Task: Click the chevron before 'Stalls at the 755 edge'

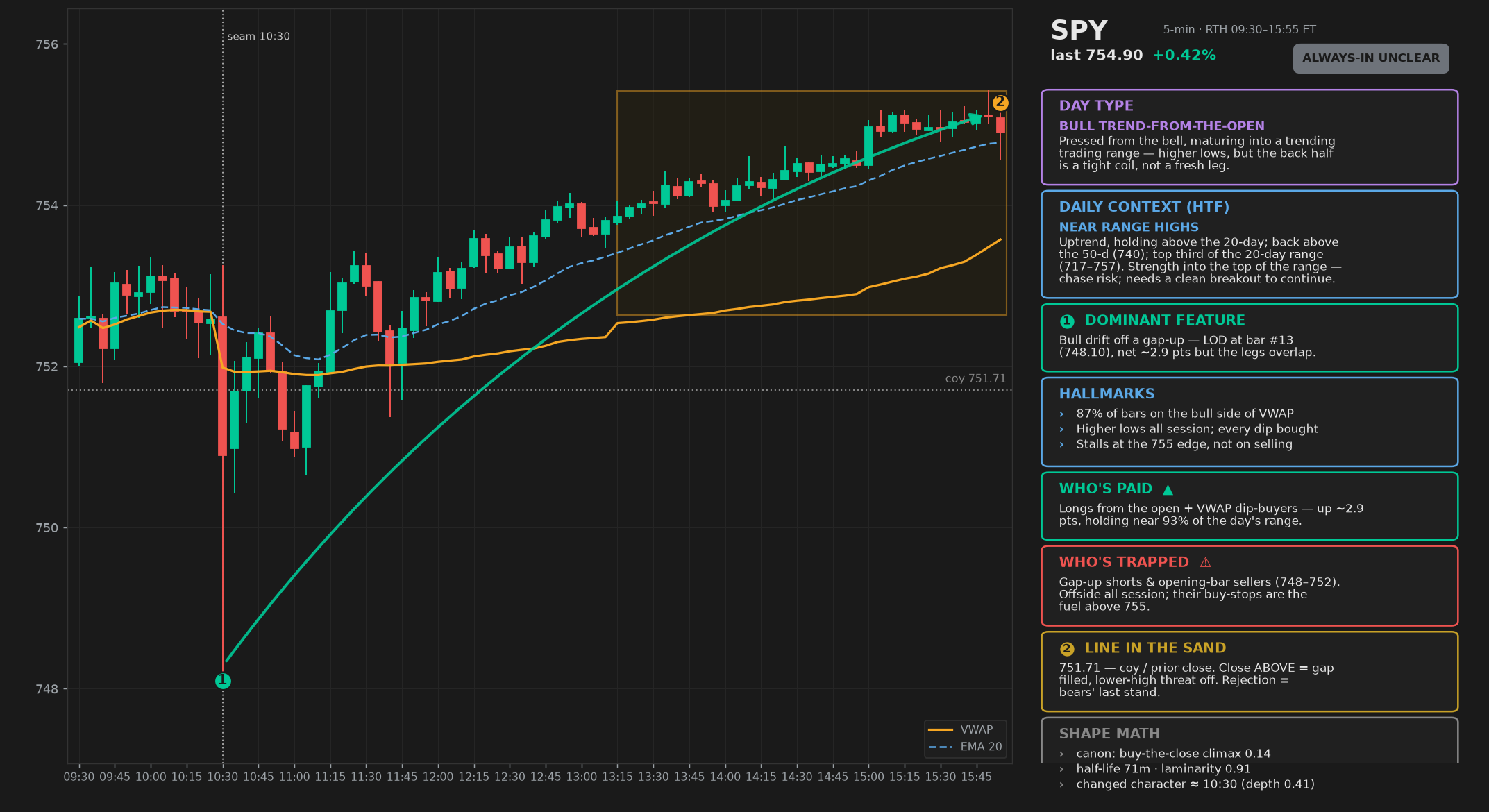Action: point(1061,445)
